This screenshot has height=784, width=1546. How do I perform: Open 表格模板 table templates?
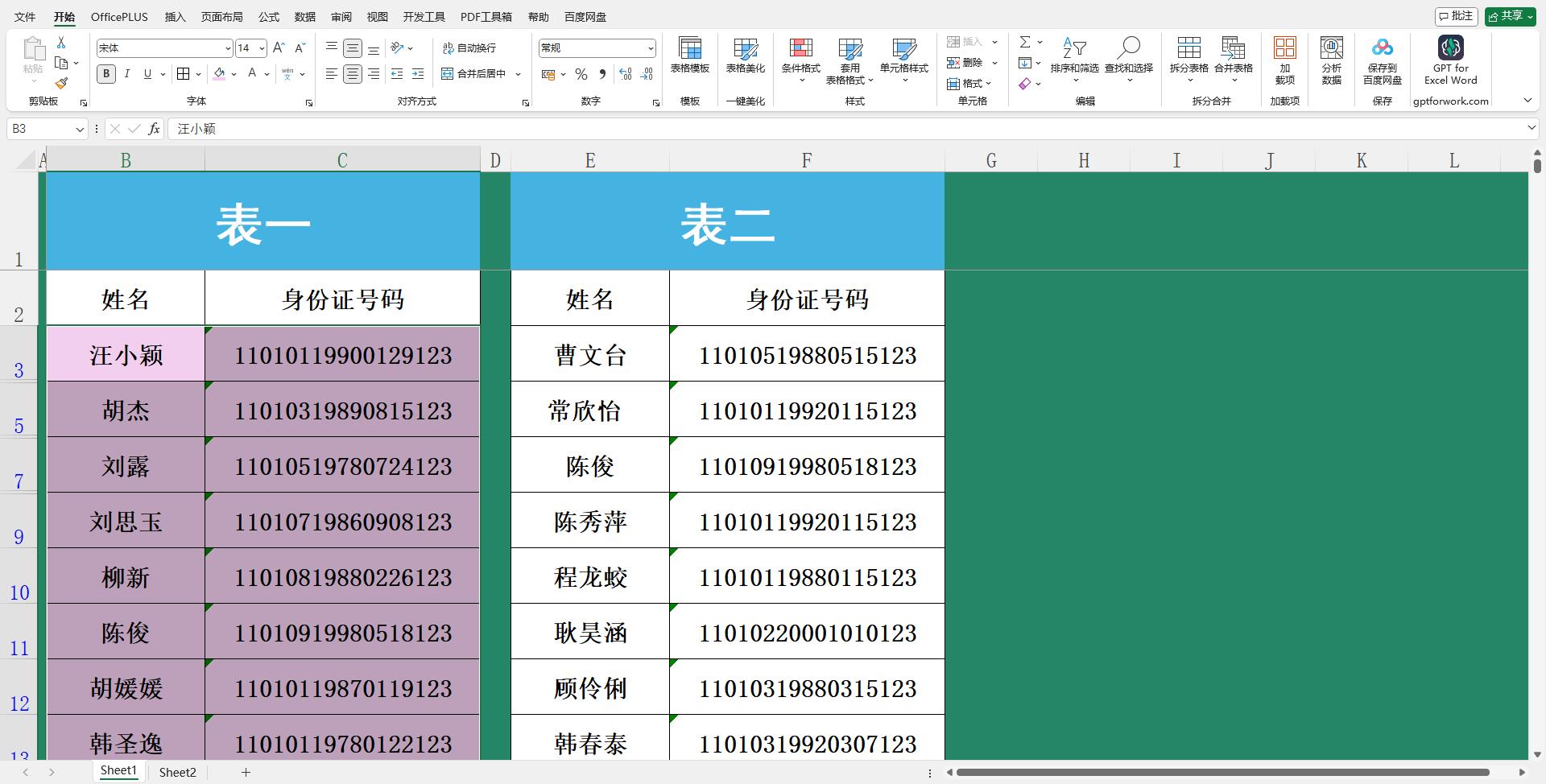690,56
